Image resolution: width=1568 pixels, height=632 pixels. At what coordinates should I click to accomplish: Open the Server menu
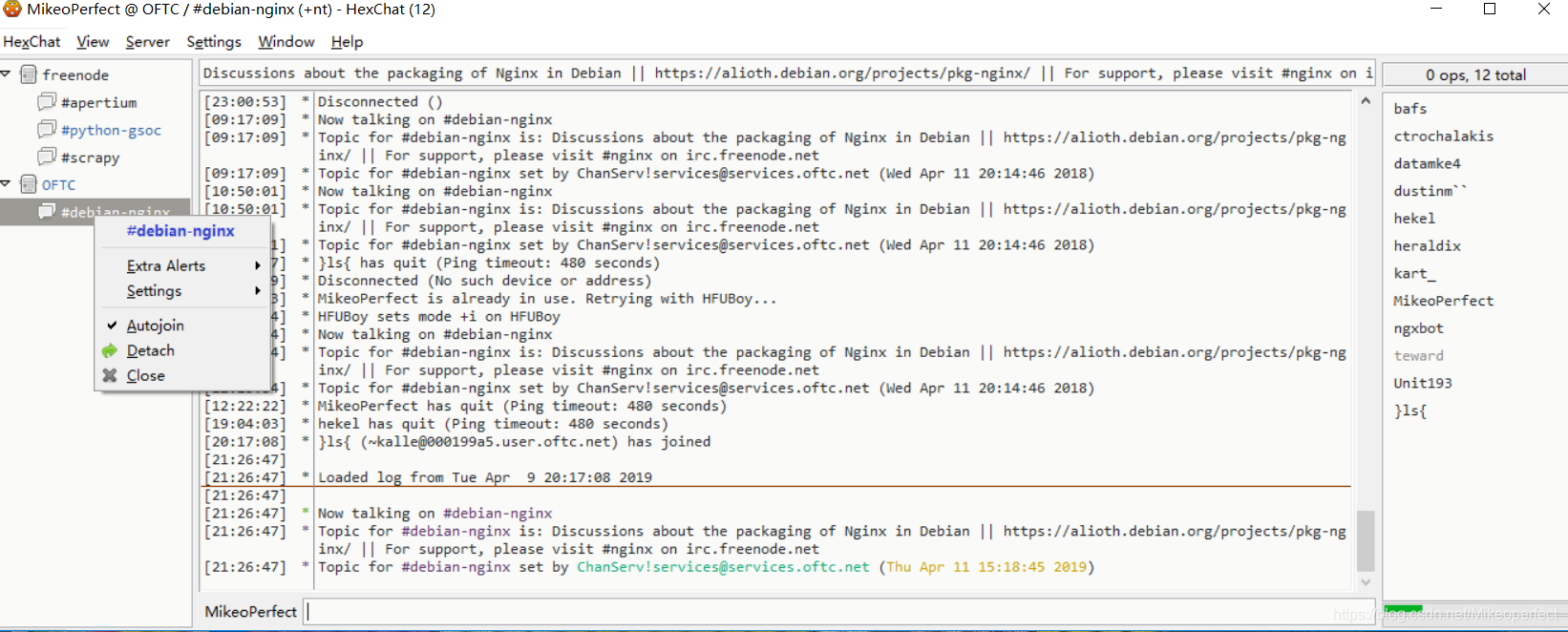[148, 42]
